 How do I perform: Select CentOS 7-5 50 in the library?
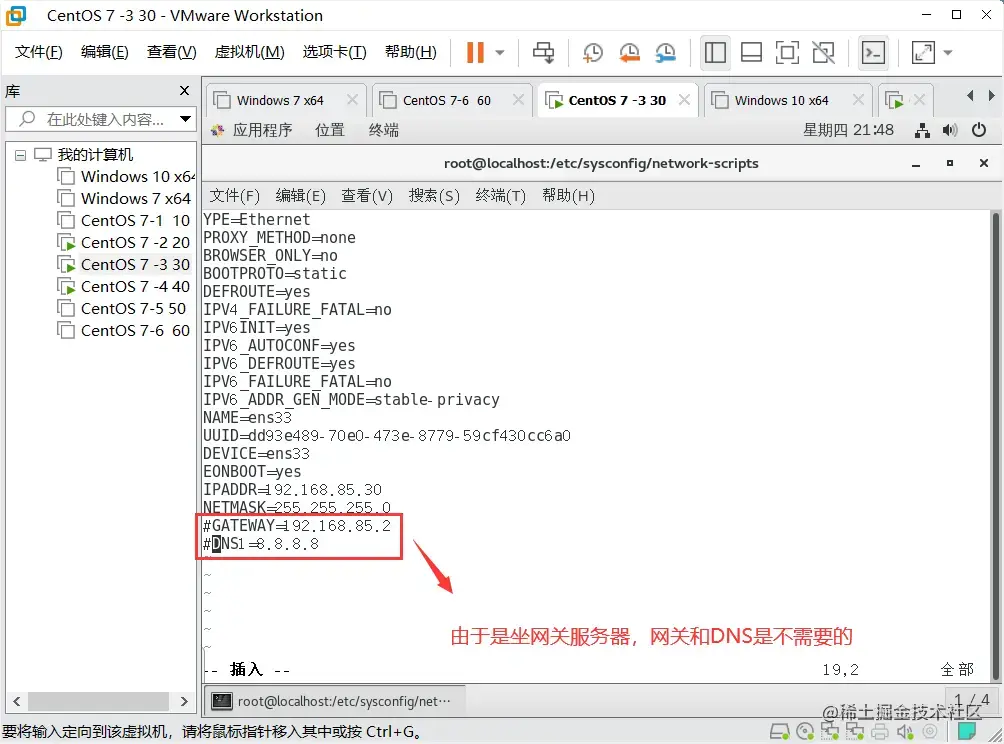122,309
